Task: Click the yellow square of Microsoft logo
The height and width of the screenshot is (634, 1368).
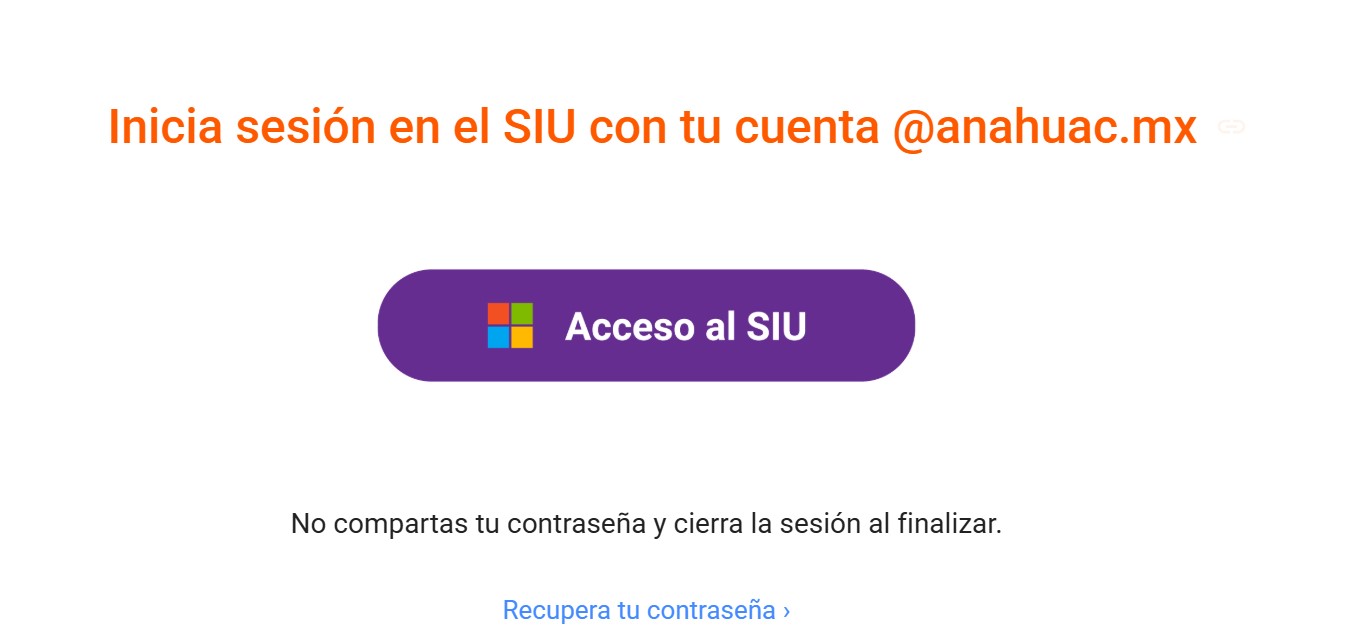Action: (x=522, y=337)
